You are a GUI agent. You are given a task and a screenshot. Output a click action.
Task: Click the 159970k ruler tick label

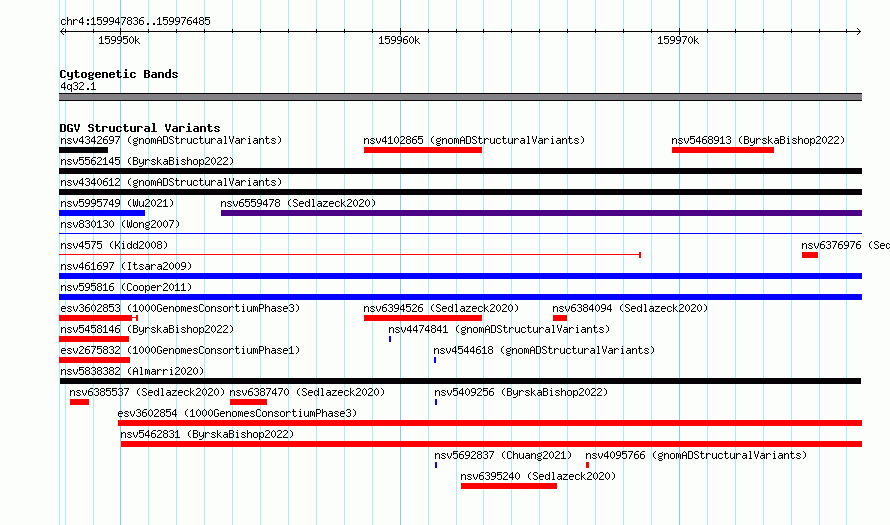pos(678,40)
